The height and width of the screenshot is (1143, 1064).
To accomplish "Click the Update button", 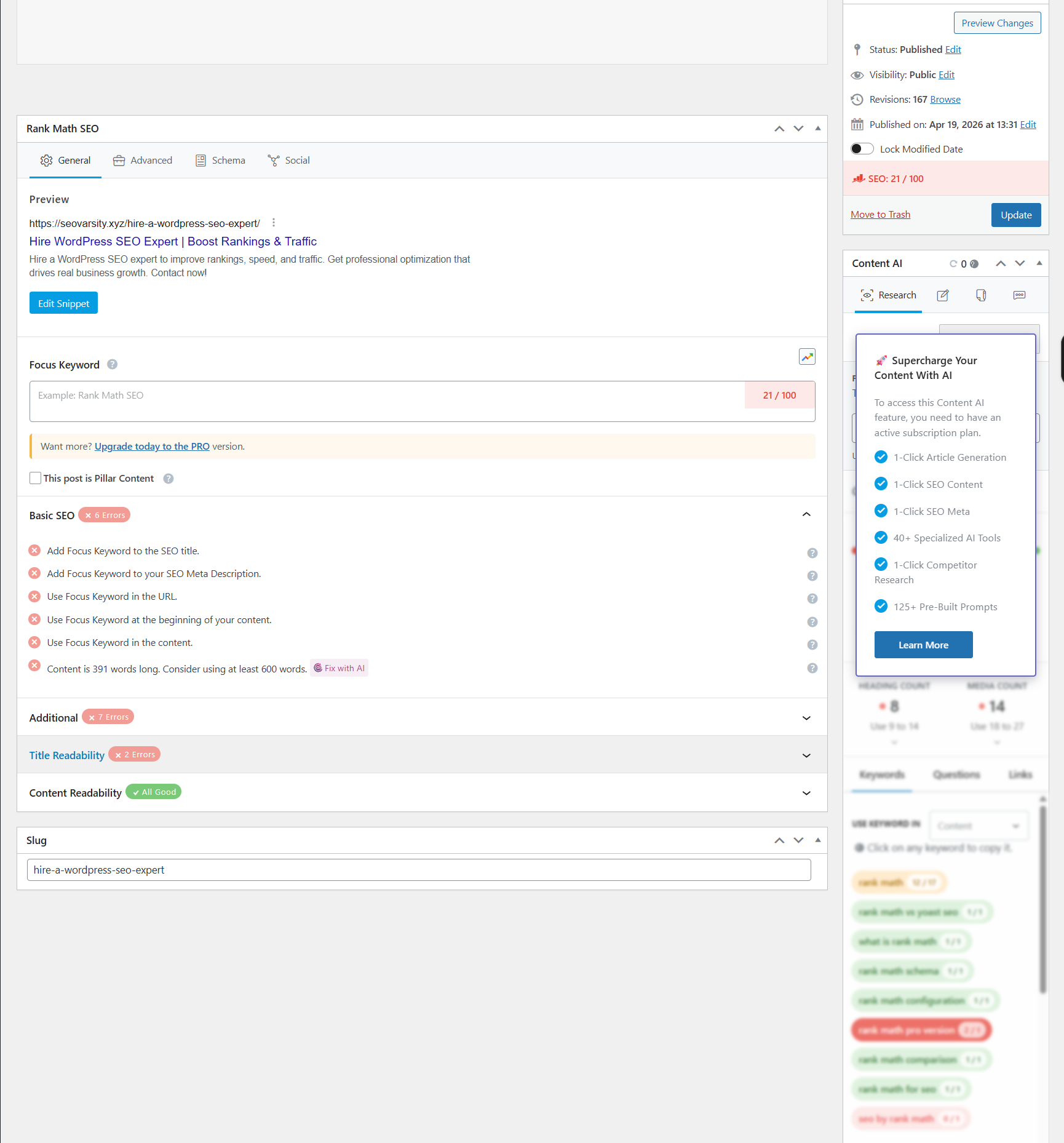I will (1016, 215).
